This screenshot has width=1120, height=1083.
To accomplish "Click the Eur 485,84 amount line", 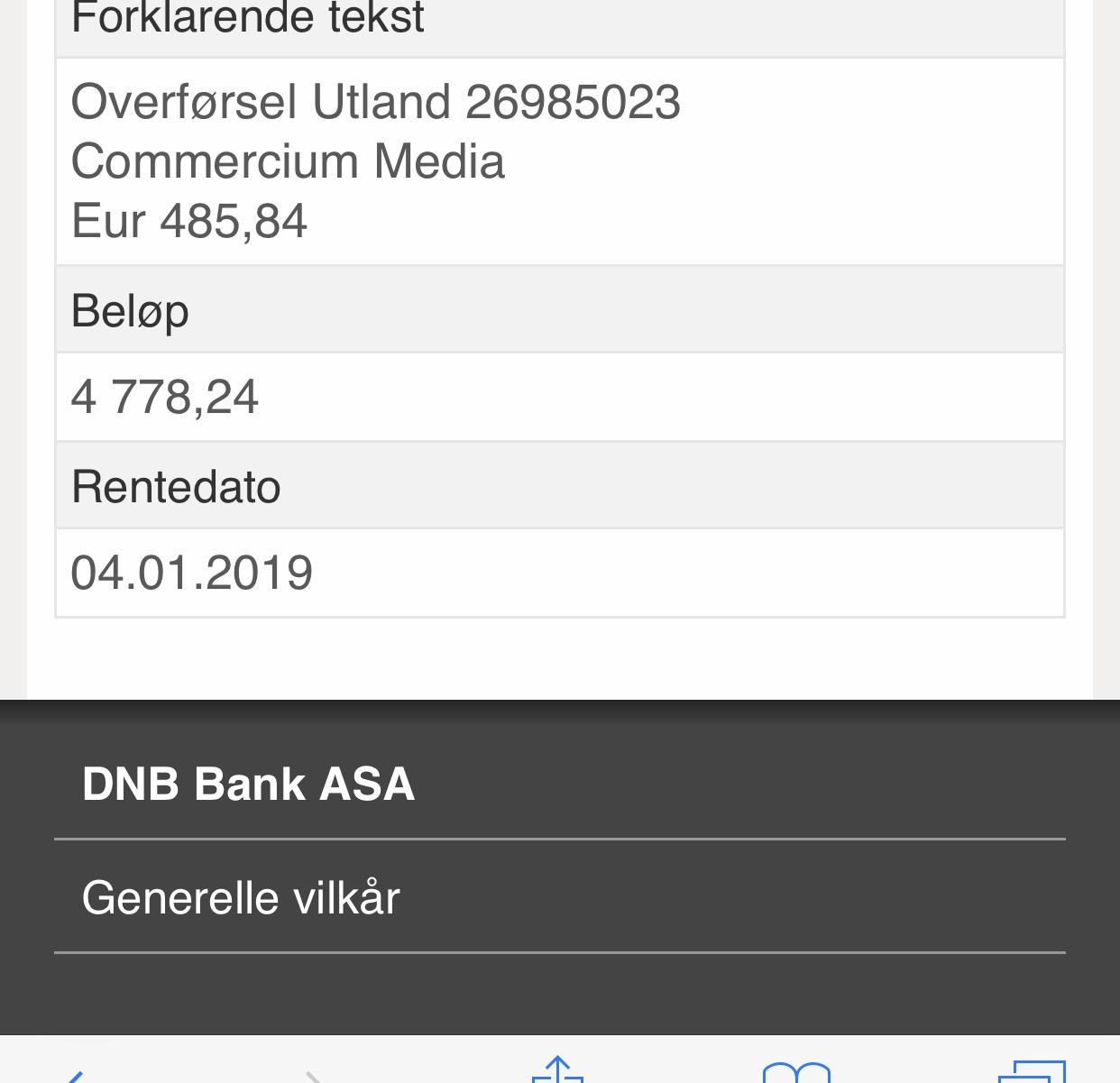I will point(189,221).
